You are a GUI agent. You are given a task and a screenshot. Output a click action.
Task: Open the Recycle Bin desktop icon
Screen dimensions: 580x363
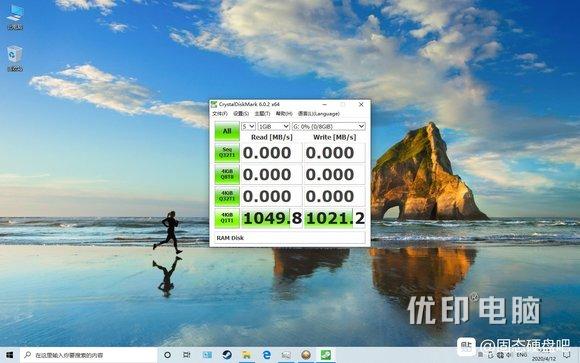click(14, 58)
